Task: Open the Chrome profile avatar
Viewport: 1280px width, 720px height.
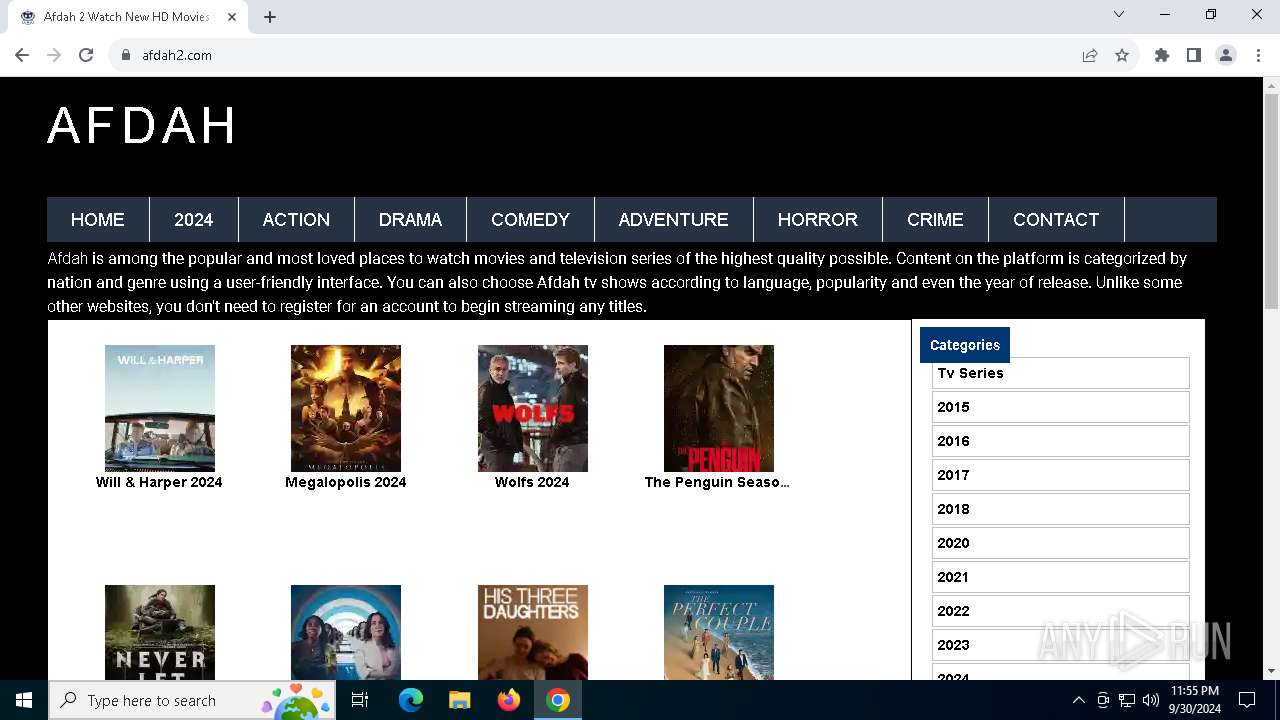Action: pyautogui.click(x=1226, y=55)
